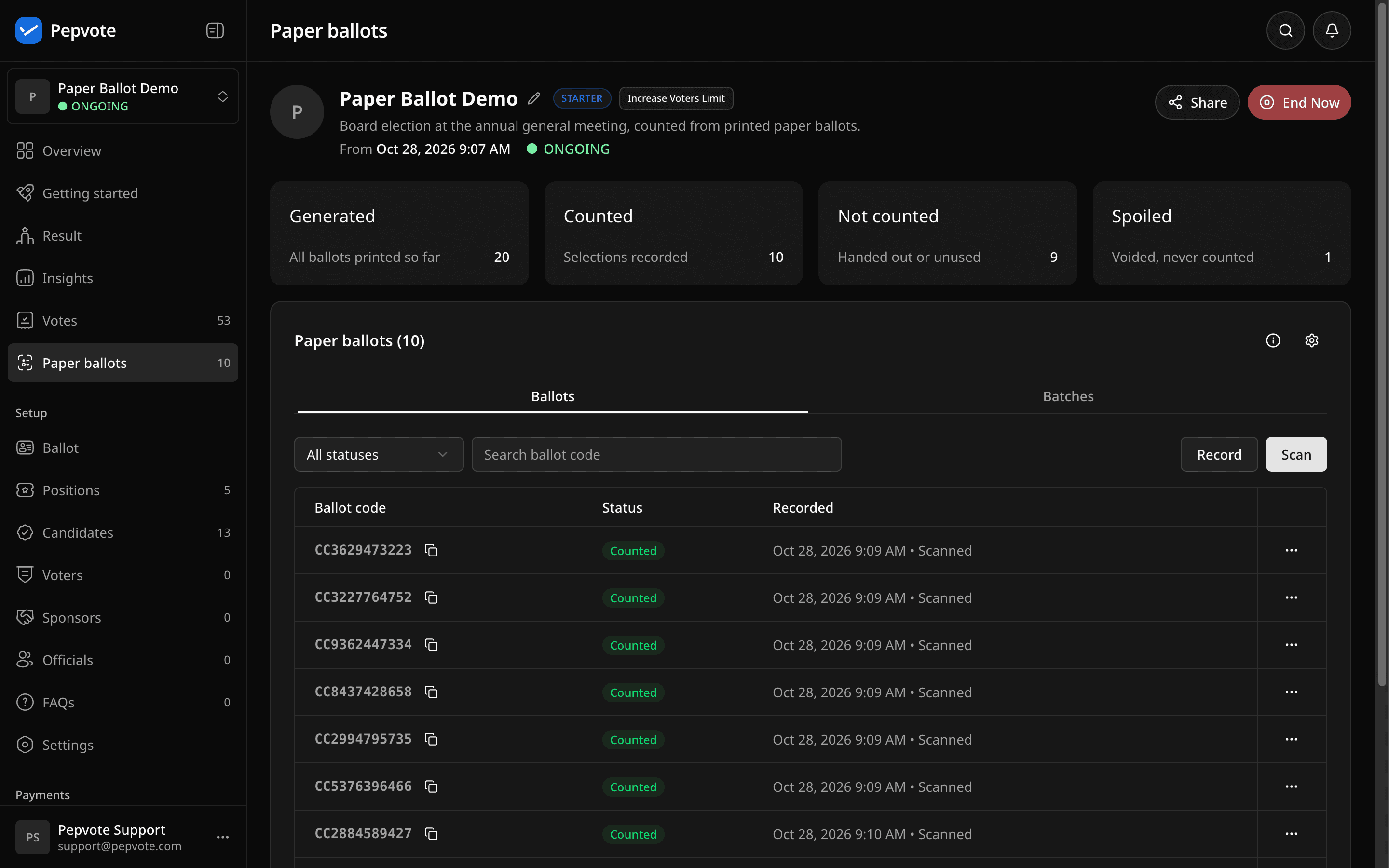
Task: Open Votes in sidebar
Action: (123, 320)
